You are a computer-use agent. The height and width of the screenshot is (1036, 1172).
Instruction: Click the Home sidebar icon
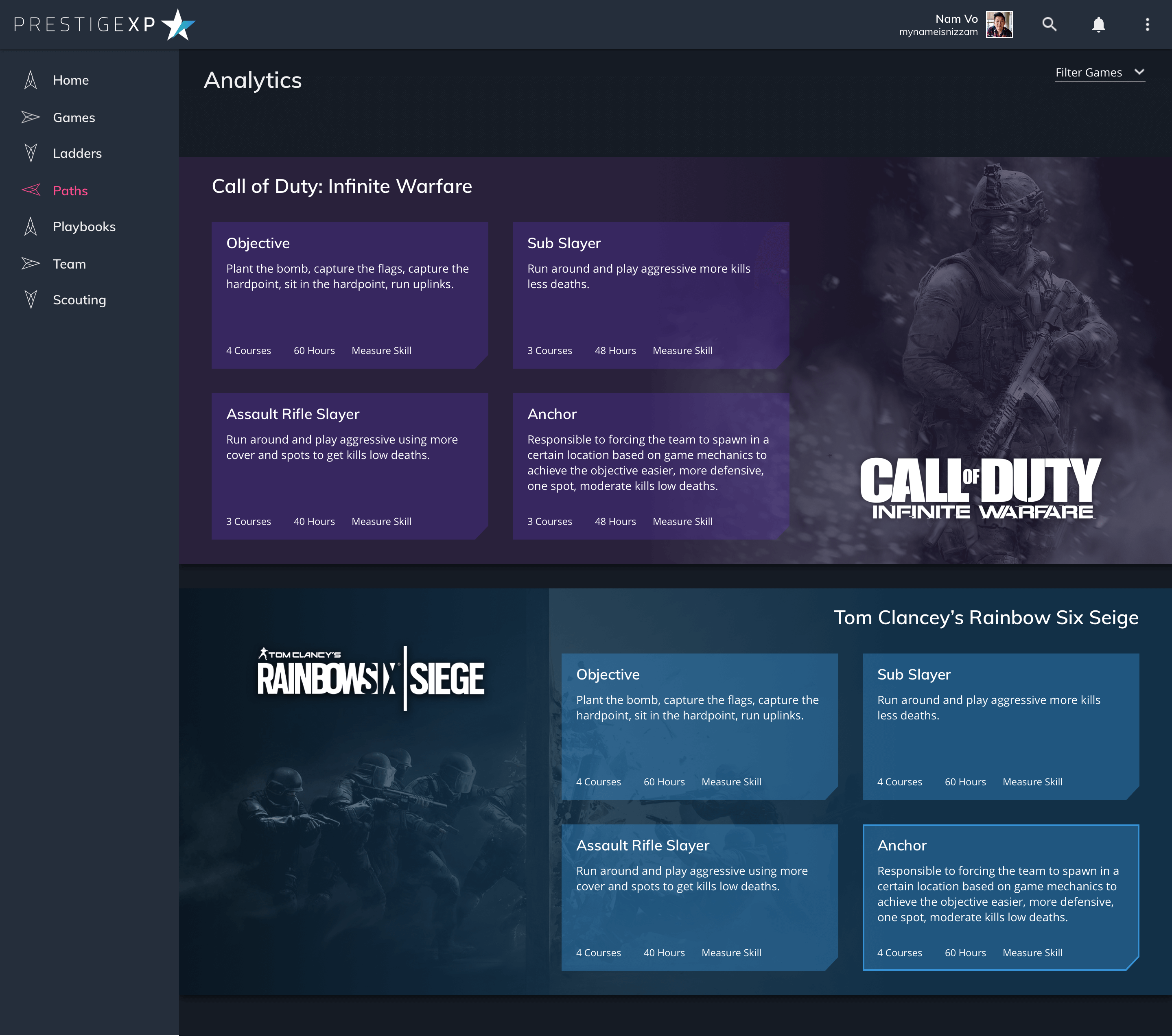coord(31,80)
